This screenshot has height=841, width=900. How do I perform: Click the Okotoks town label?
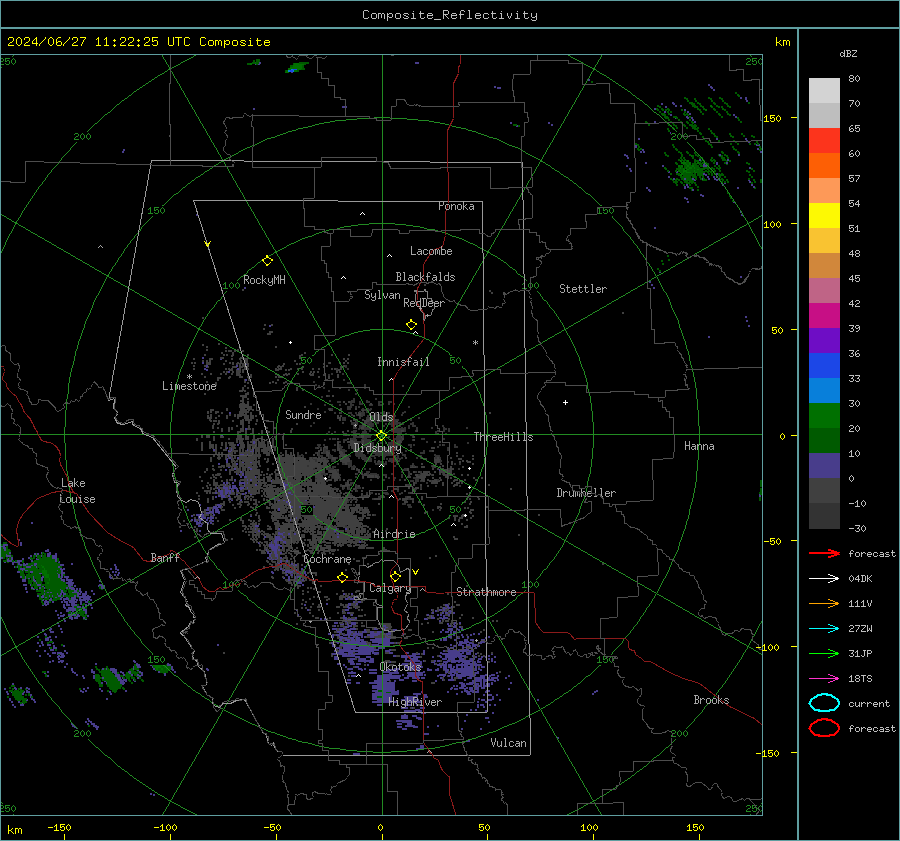(x=400, y=667)
